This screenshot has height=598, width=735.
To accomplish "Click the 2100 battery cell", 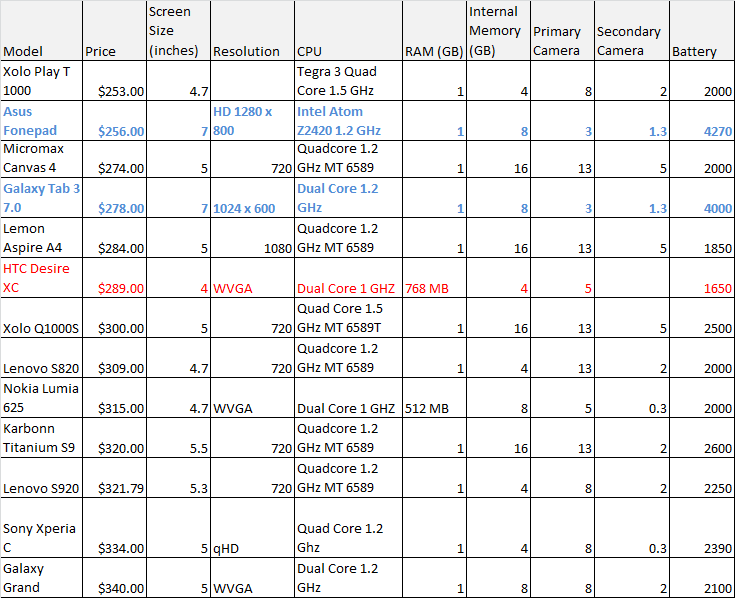I will (x=702, y=577).
